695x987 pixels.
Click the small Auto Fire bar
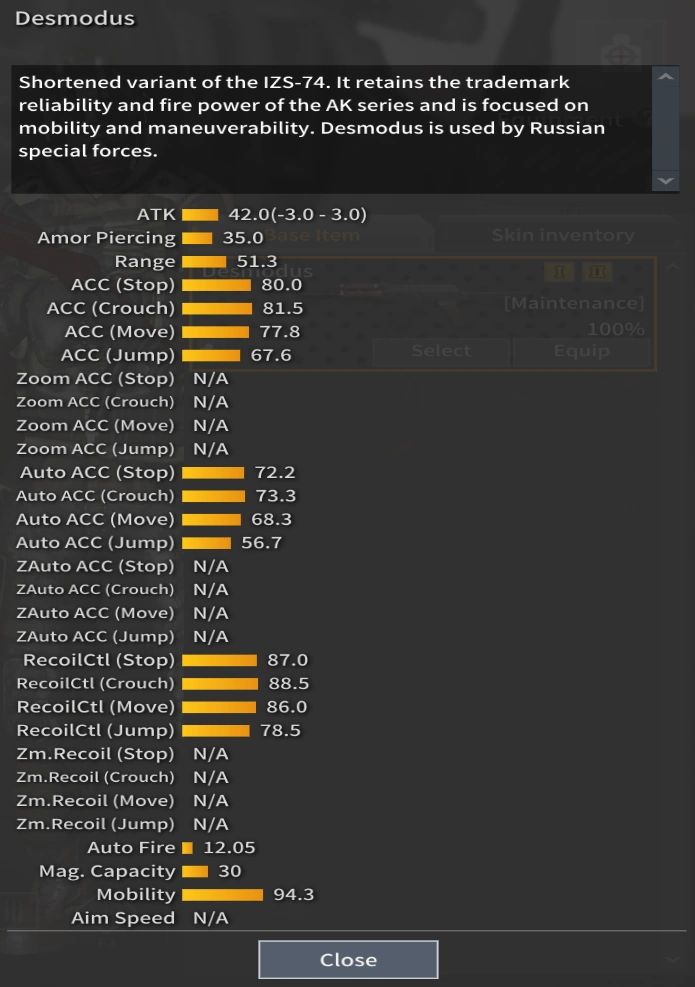click(187, 848)
